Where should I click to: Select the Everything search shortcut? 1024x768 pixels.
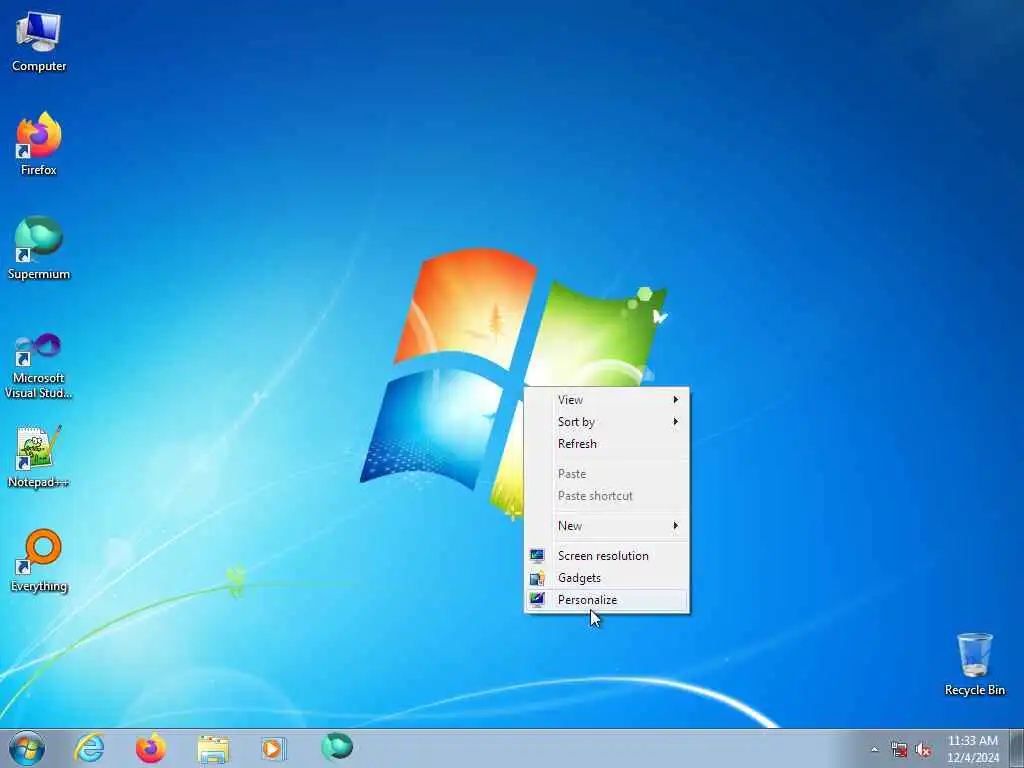[x=39, y=560]
